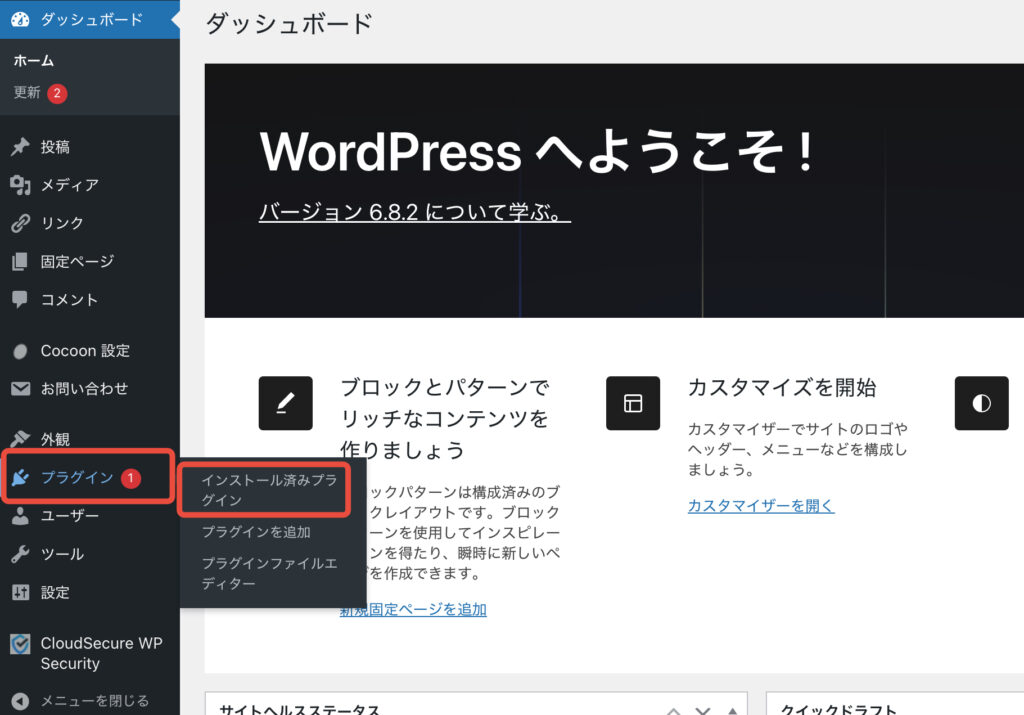Move the サイトヘルスステータス widget up
The image size is (1024, 715).
(673, 710)
